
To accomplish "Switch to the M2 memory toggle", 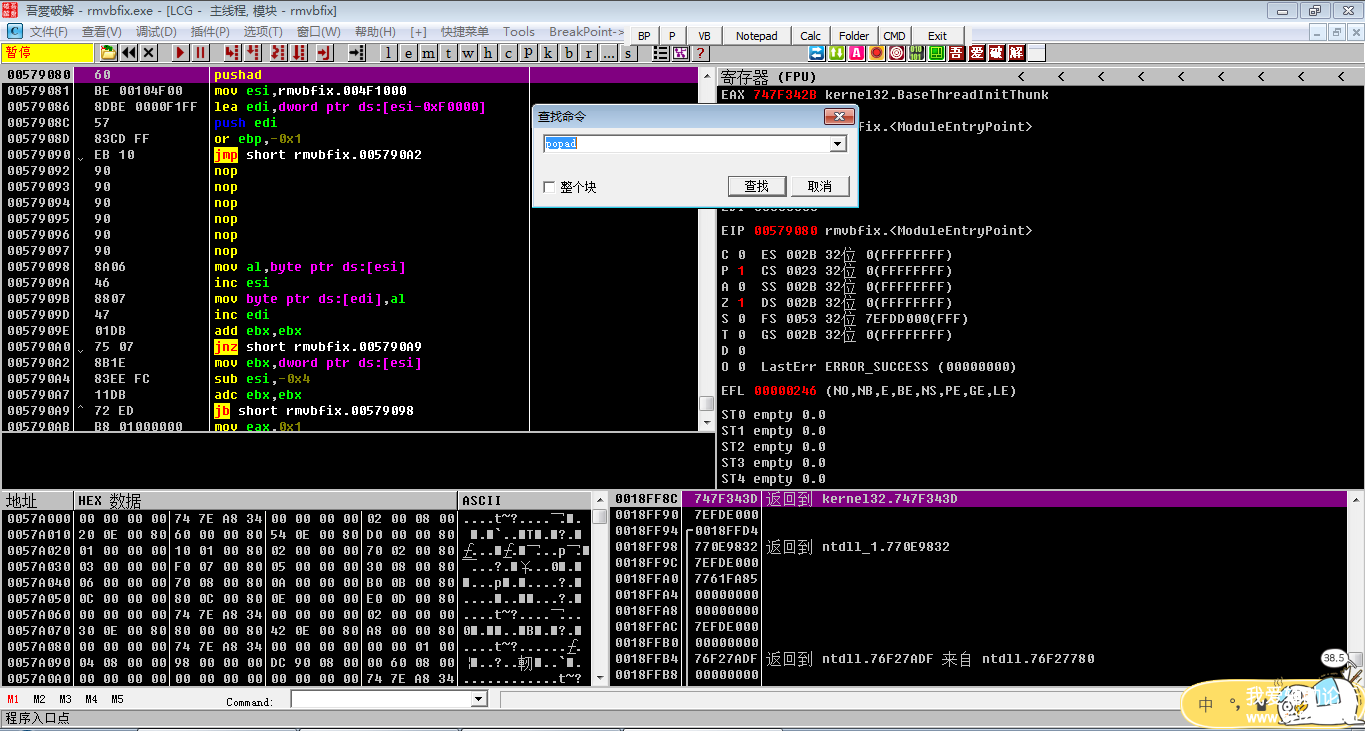I will click(x=39, y=699).
